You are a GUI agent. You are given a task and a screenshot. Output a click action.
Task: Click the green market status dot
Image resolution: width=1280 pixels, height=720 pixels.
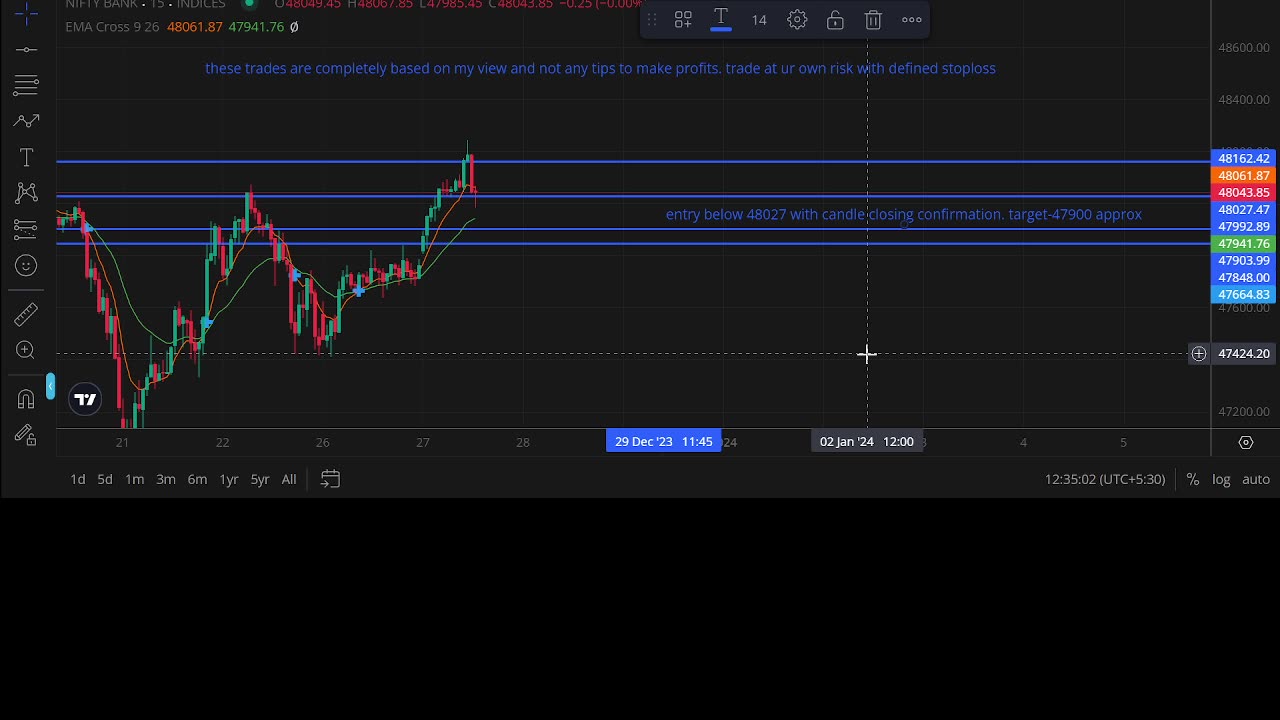[250, 4]
